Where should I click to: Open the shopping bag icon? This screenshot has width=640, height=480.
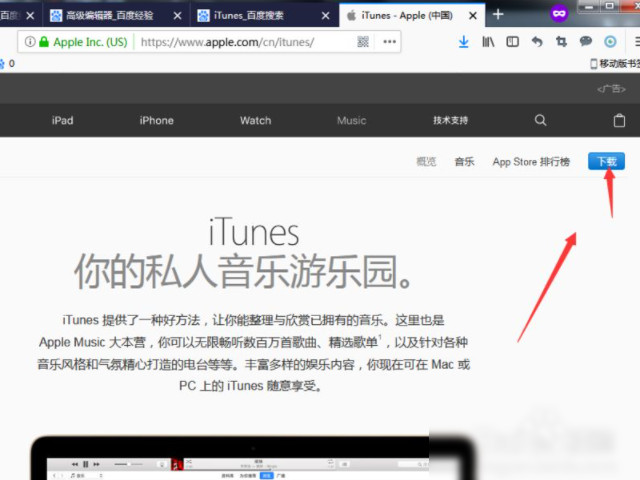coord(619,120)
